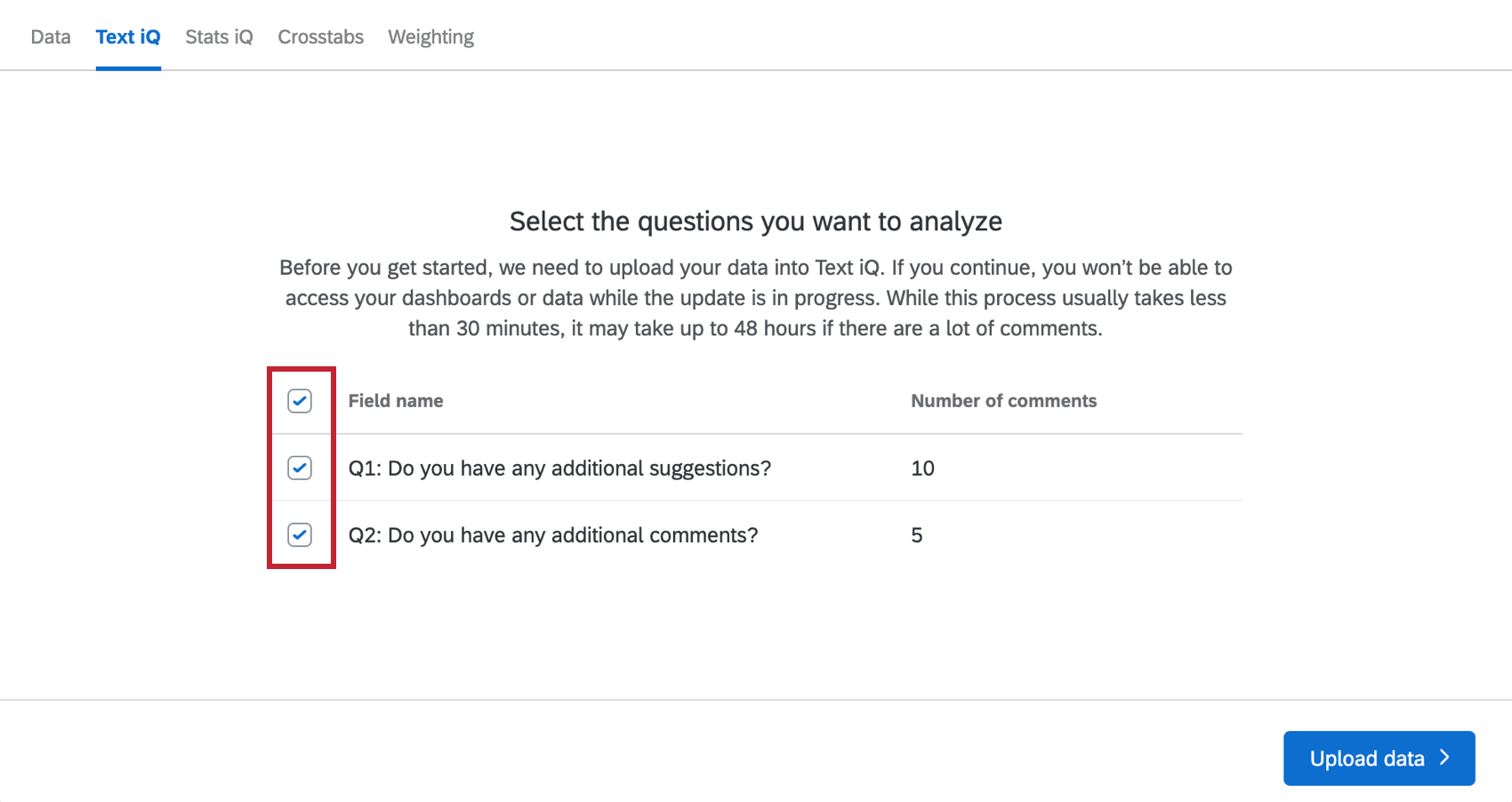Click the Q2 question text label

pos(553,535)
